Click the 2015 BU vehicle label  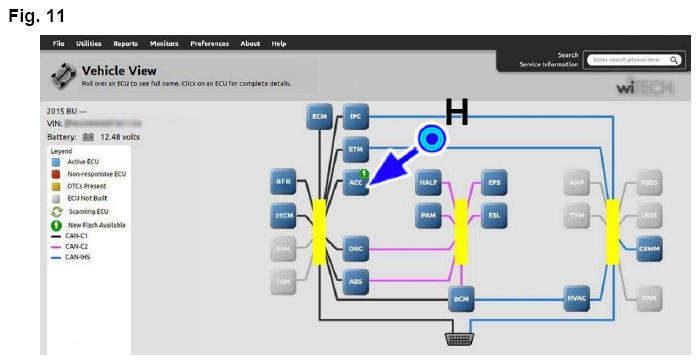pos(66,111)
